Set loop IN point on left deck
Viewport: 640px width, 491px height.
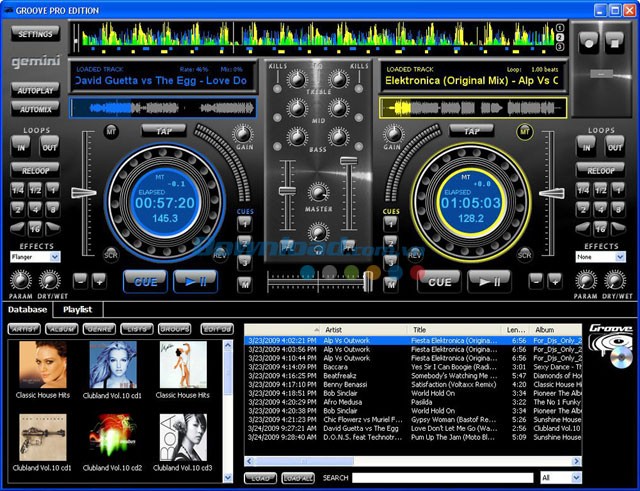point(20,148)
